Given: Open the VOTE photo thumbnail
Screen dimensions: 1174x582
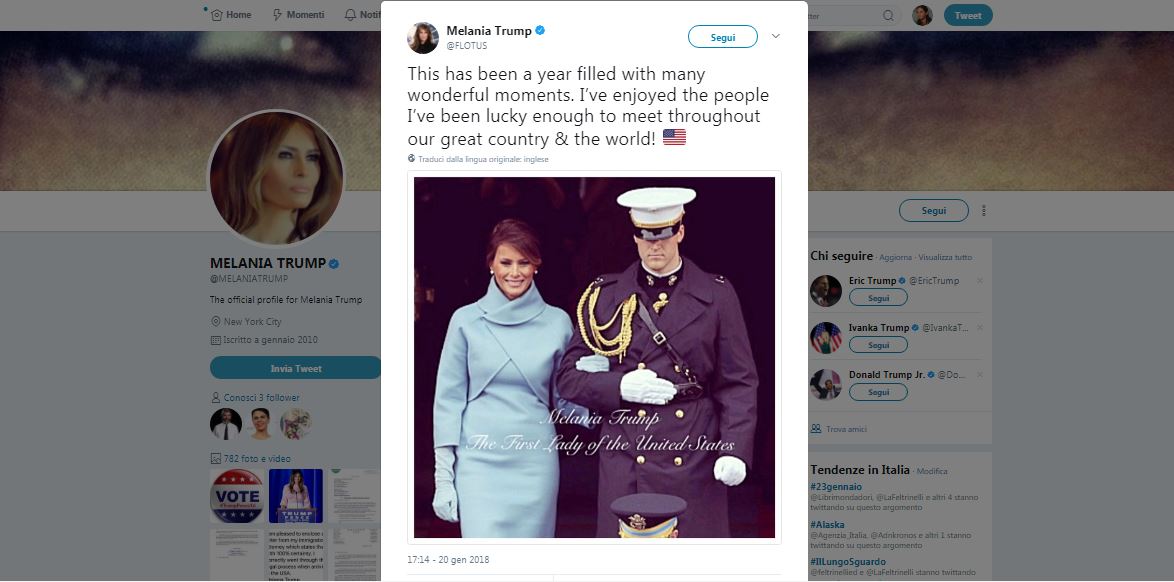Looking at the screenshot, I should coord(237,496).
